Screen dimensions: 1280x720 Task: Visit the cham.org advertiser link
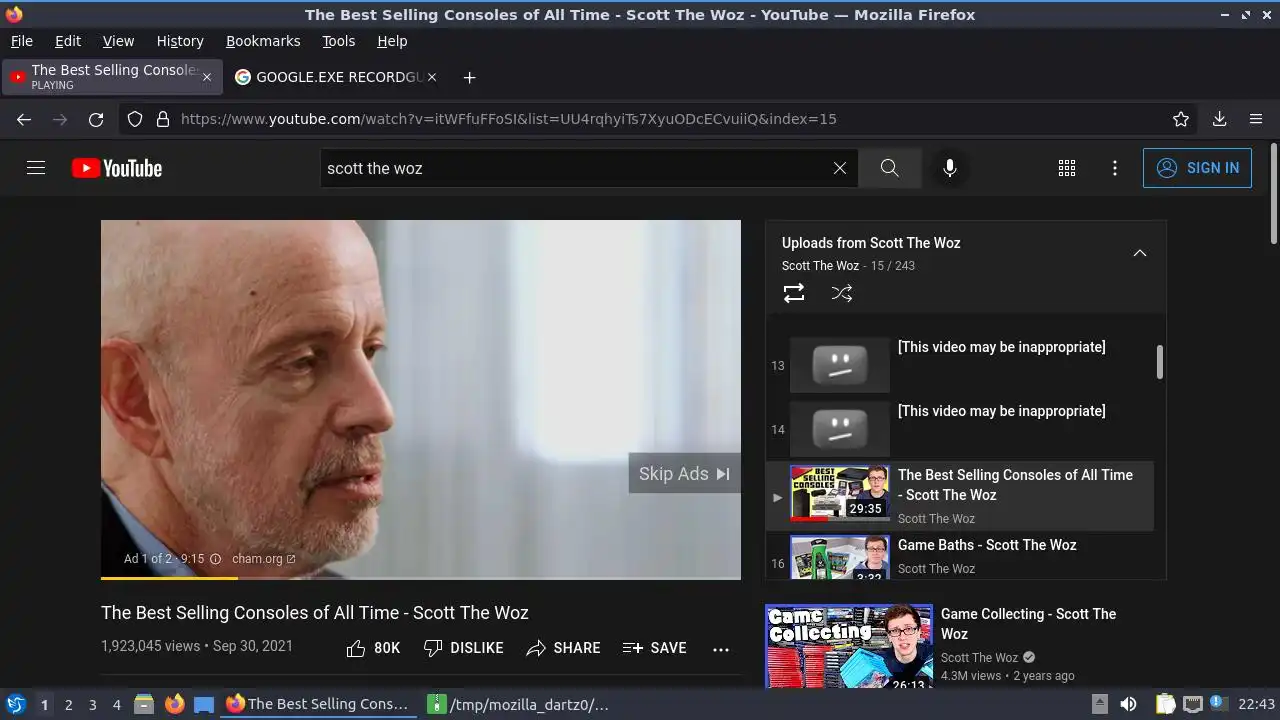(x=263, y=559)
